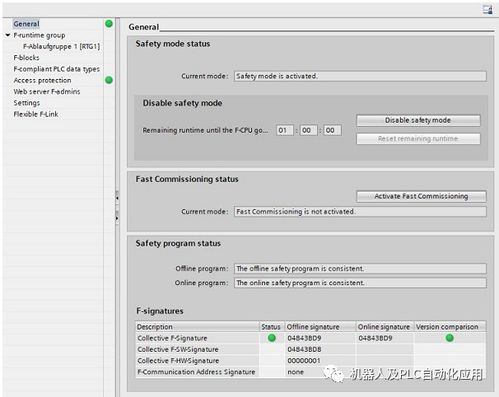This screenshot has height=397, width=499.
Task: Collapse the F-runtime group tree node
Action: [8, 35]
